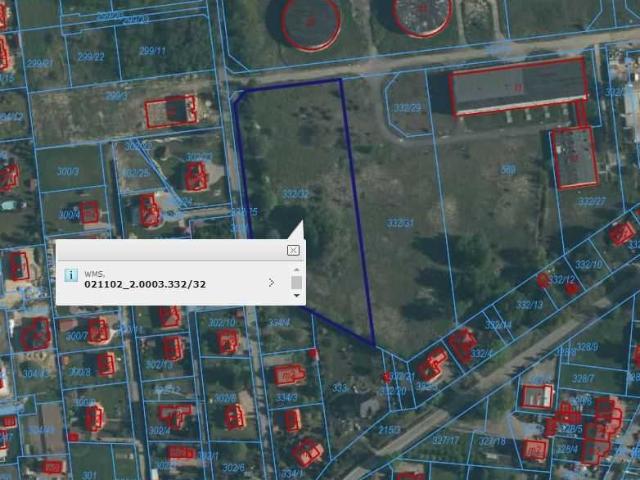
Task: Click parcel label 300/3 on map
Action: [x=68, y=171]
